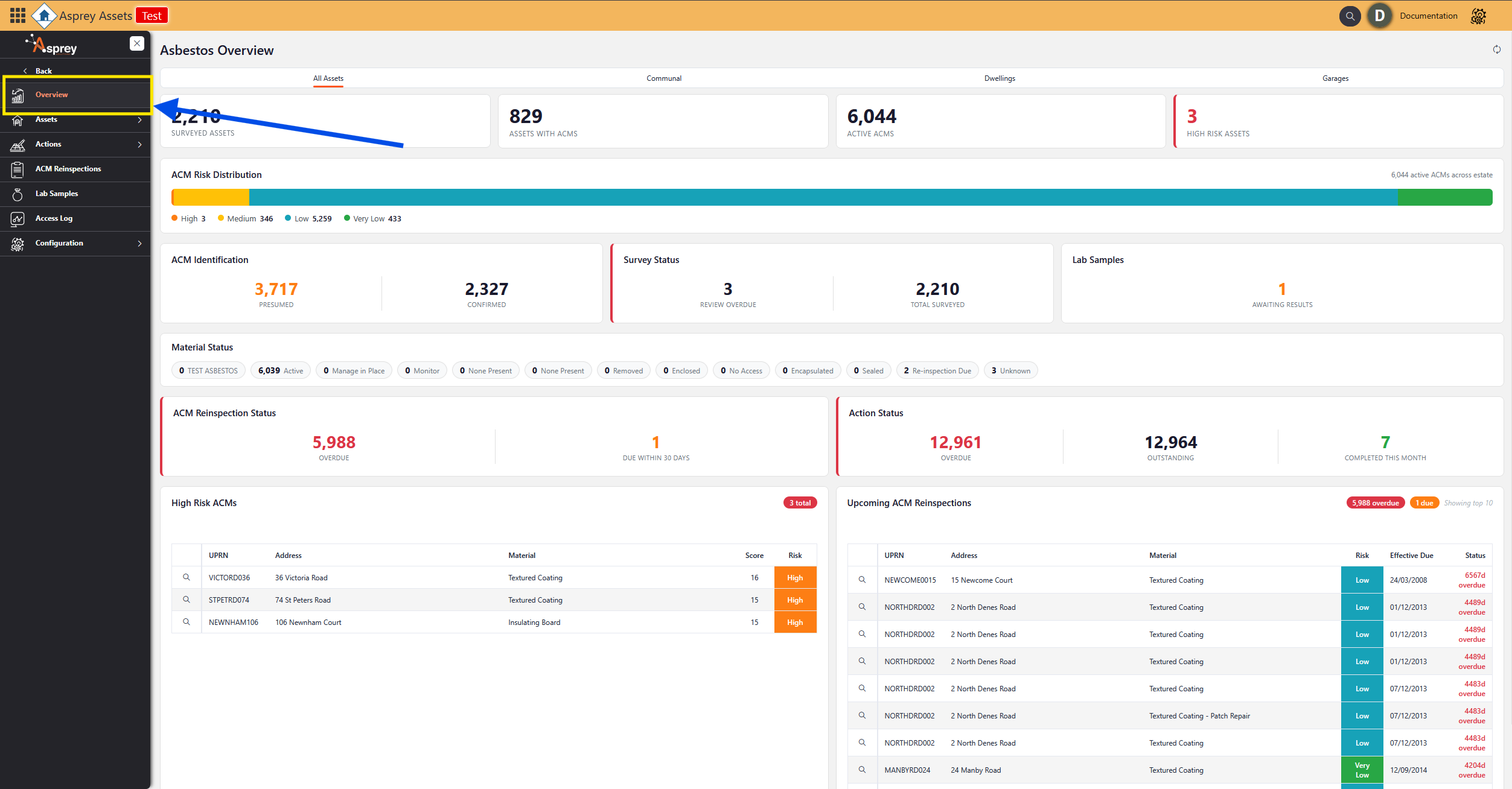Refresh the Asbestos Overview page
The width and height of the screenshot is (1512, 789).
(x=1496, y=49)
